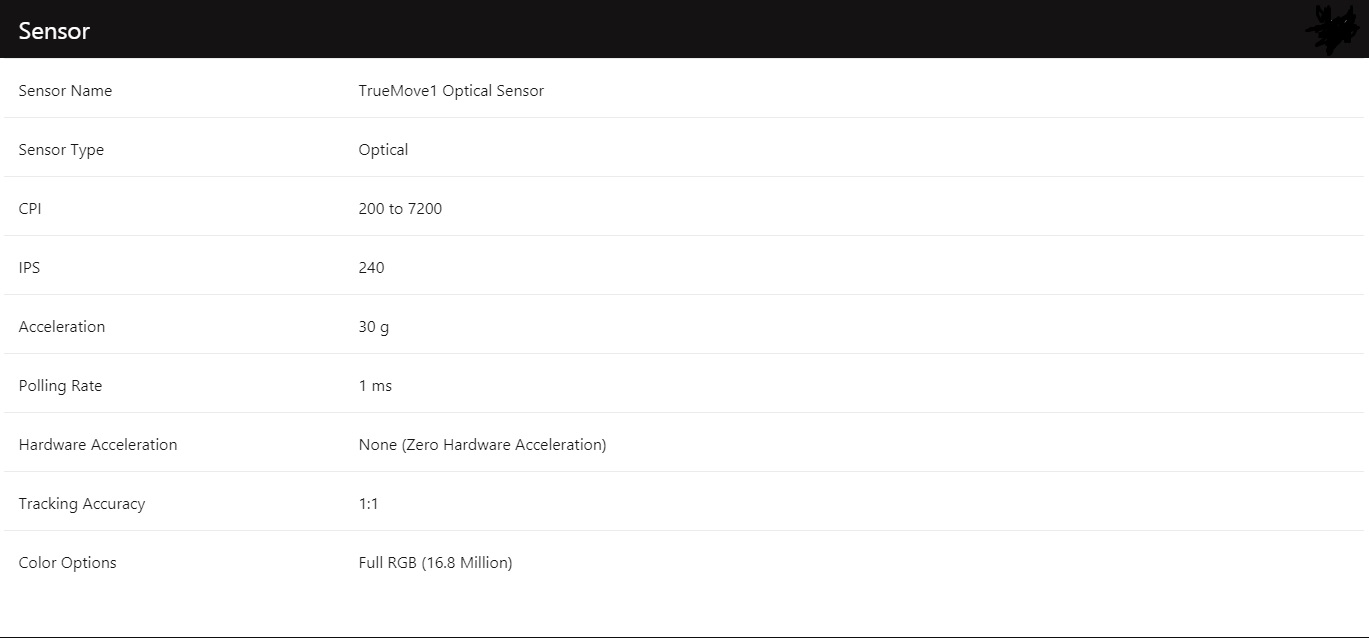Click the Optical sensor type value
Image resolution: width=1369 pixels, height=638 pixels.
point(383,150)
